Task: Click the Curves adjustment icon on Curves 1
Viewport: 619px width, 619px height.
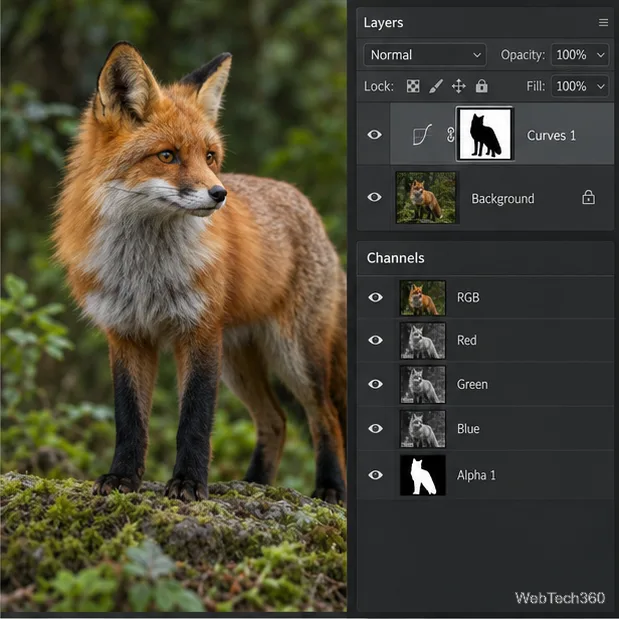Action: (x=422, y=135)
